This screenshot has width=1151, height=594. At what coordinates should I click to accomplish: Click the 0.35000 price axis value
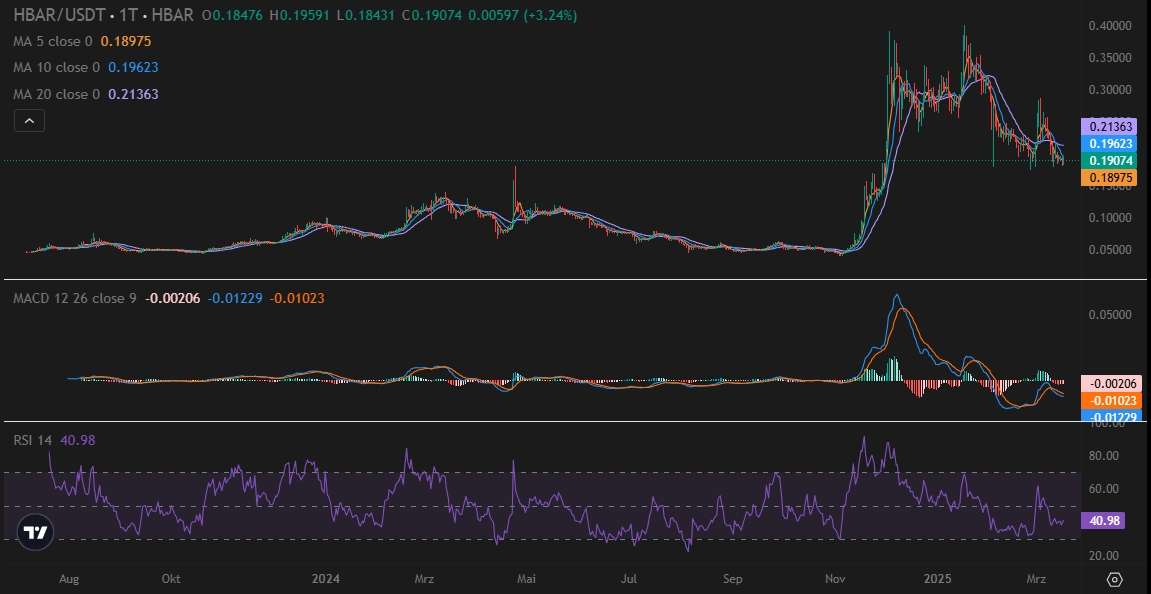click(x=1111, y=57)
